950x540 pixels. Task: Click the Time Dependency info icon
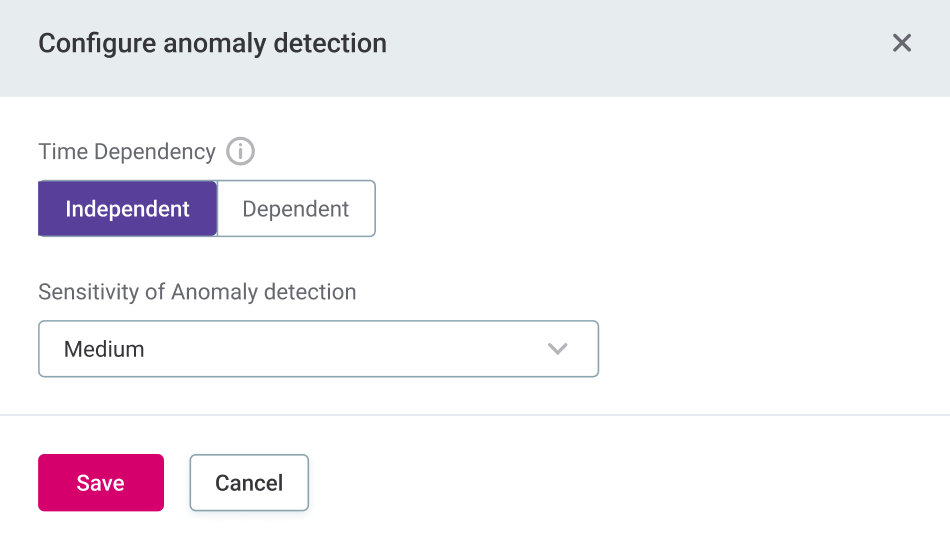click(x=240, y=152)
